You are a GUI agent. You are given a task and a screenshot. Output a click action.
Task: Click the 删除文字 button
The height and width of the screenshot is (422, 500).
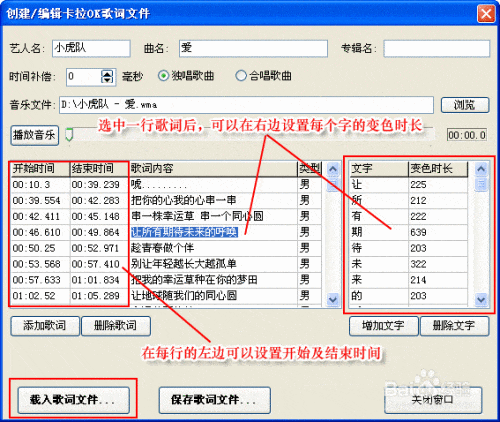click(x=455, y=326)
